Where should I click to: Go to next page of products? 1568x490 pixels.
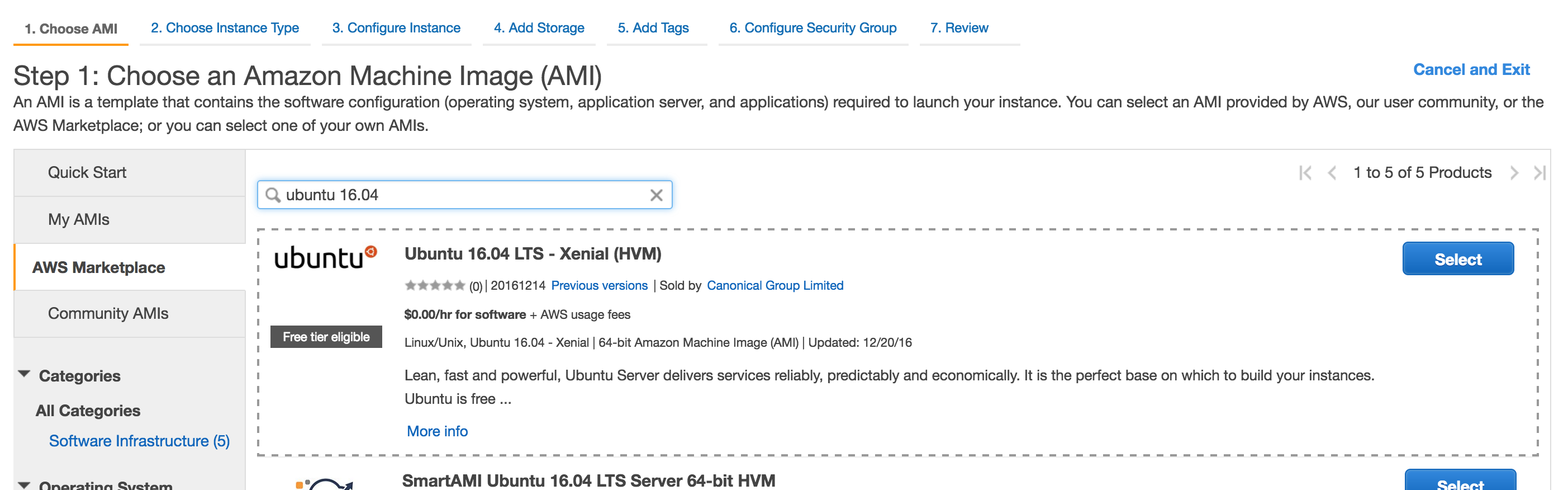pyautogui.click(x=1514, y=173)
